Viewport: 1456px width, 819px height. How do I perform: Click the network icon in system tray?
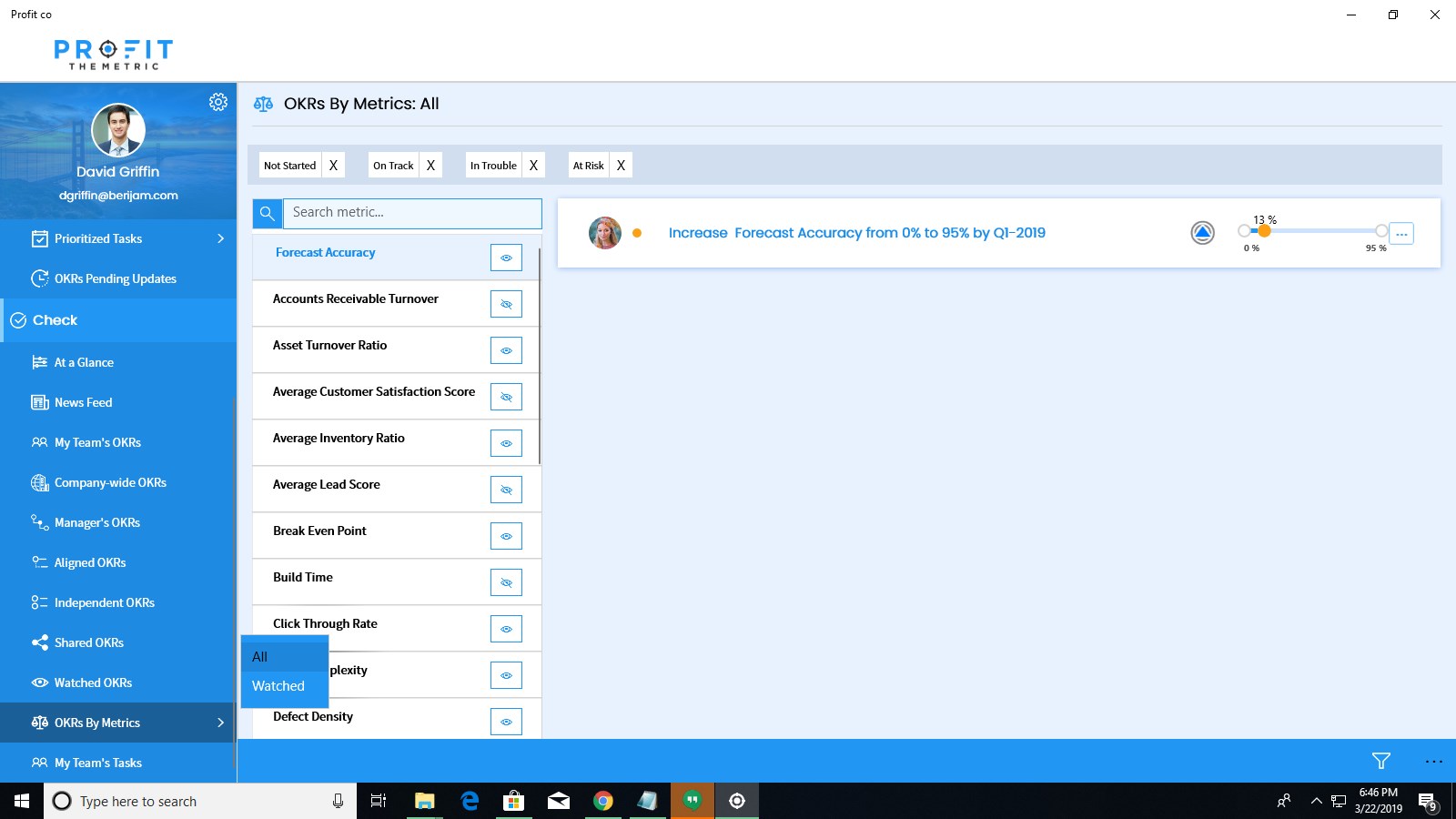1339,801
